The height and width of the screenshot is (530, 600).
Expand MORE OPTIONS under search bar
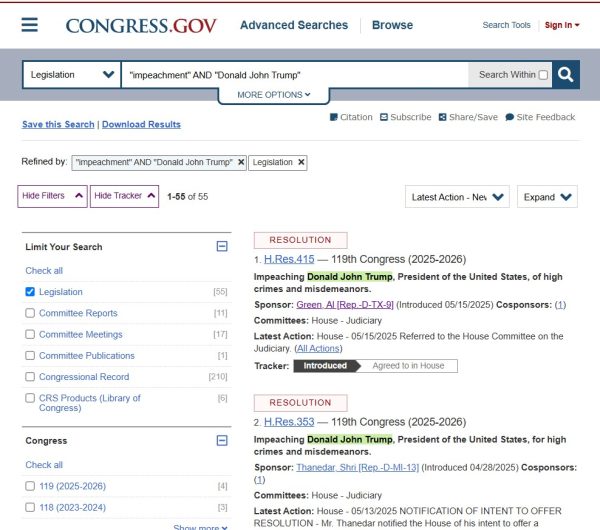coord(274,95)
